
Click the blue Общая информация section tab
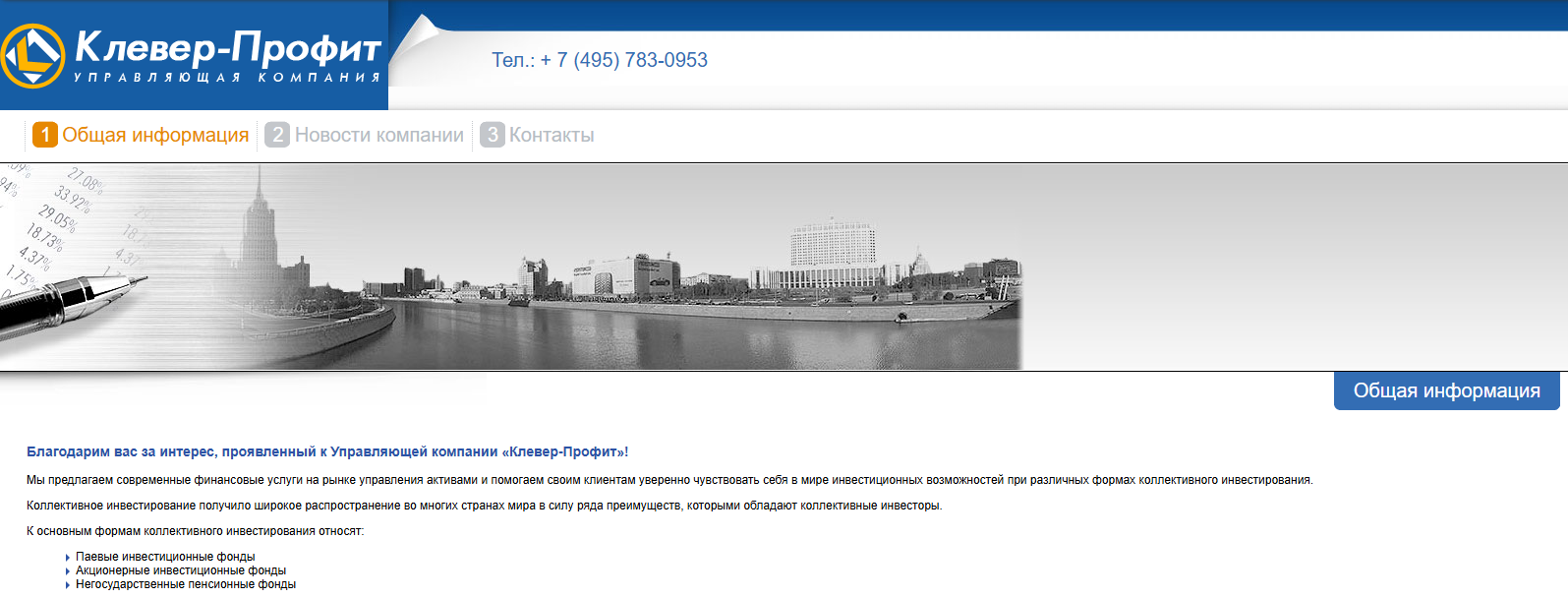pyautogui.click(x=1446, y=390)
